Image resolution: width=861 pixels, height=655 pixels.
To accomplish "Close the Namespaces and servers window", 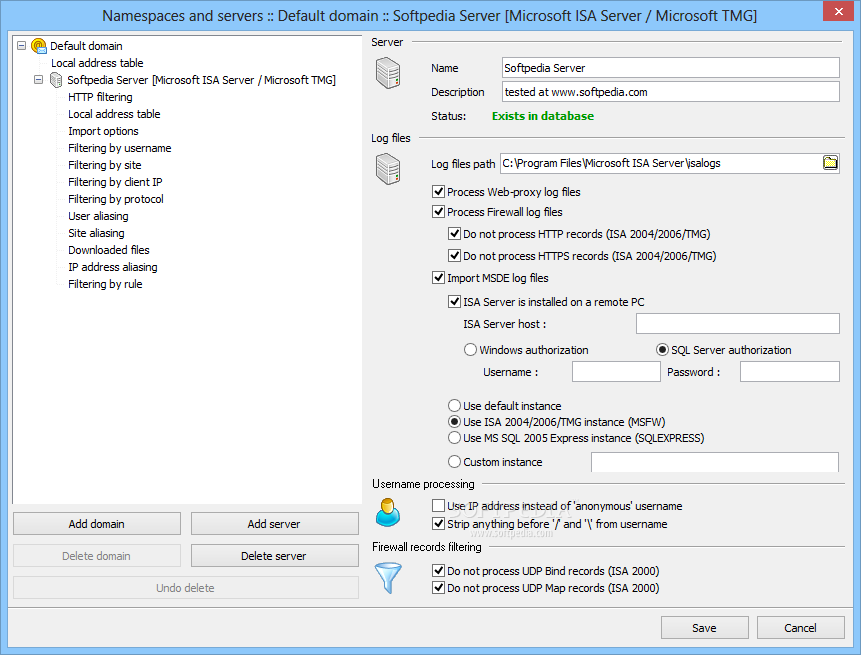I will [838, 11].
